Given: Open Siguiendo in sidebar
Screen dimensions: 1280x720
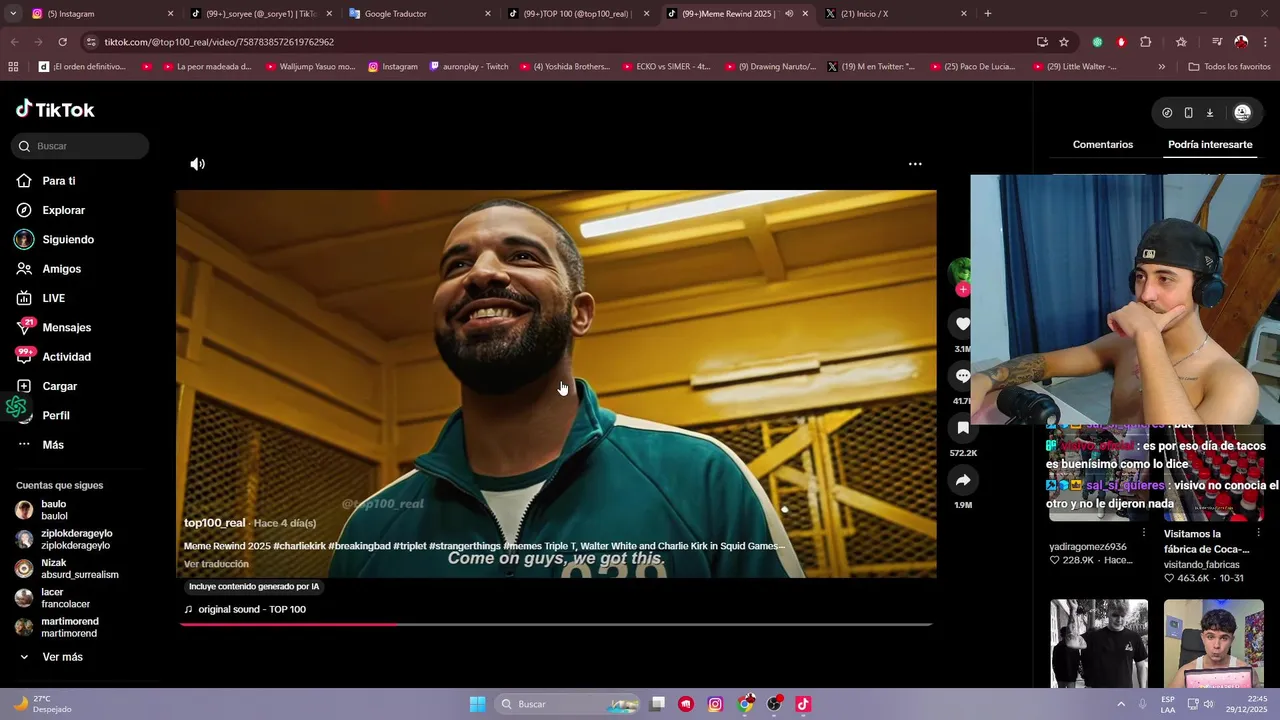Looking at the screenshot, I should (68, 240).
